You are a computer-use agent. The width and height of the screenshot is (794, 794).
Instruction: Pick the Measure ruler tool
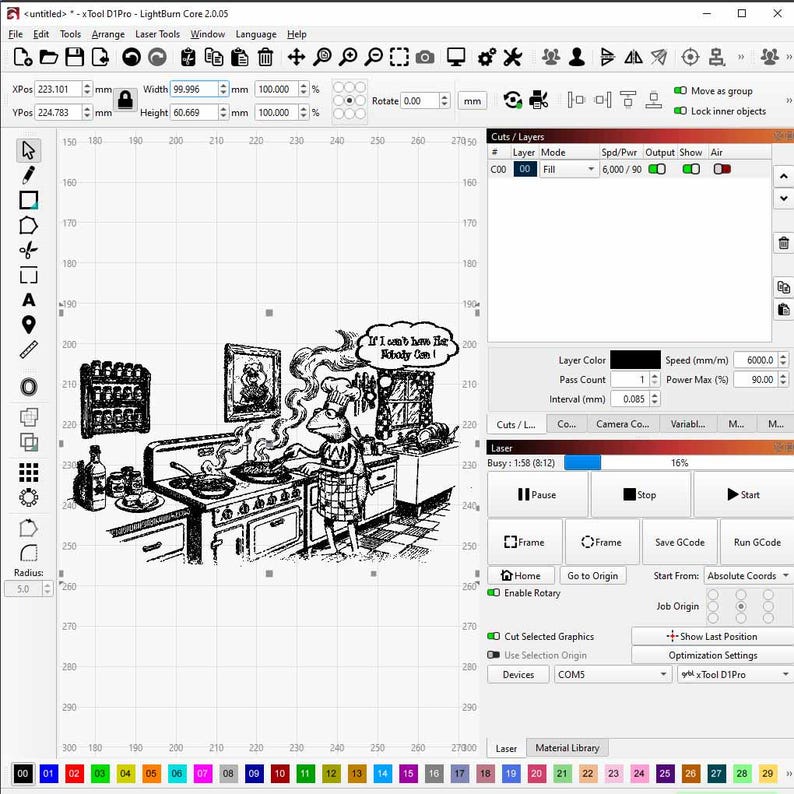[x=28, y=350]
